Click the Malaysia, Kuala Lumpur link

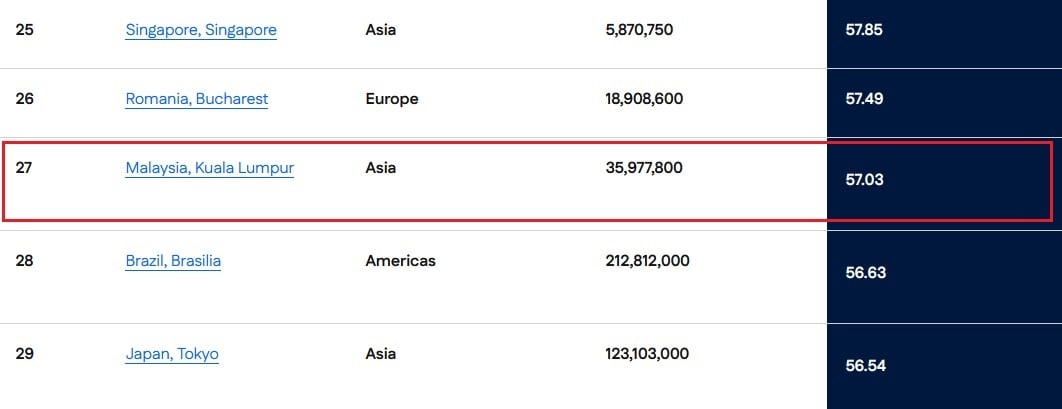(210, 168)
